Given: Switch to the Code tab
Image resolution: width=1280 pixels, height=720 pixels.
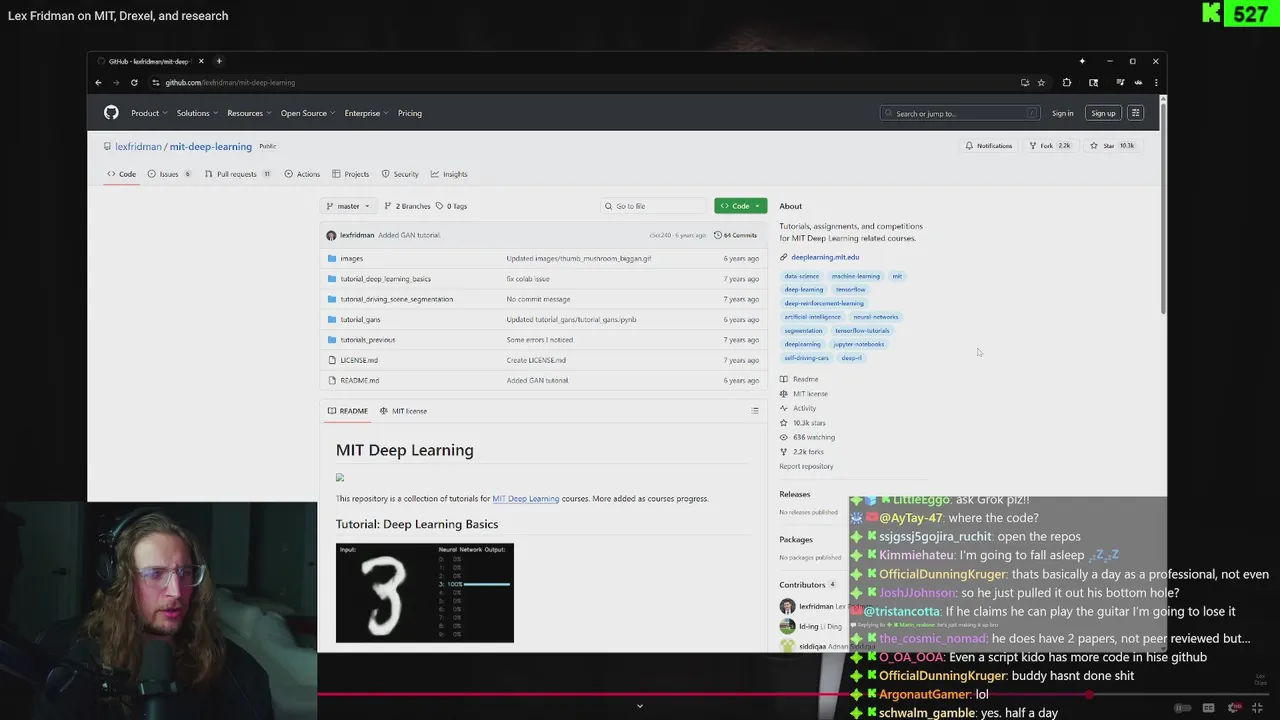Looking at the screenshot, I should [x=122, y=174].
